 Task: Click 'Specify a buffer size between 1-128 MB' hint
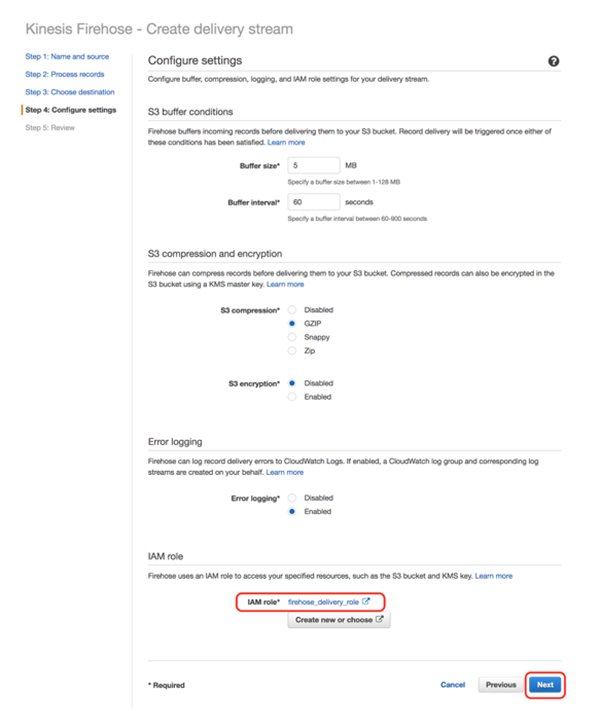click(x=344, y=182)
